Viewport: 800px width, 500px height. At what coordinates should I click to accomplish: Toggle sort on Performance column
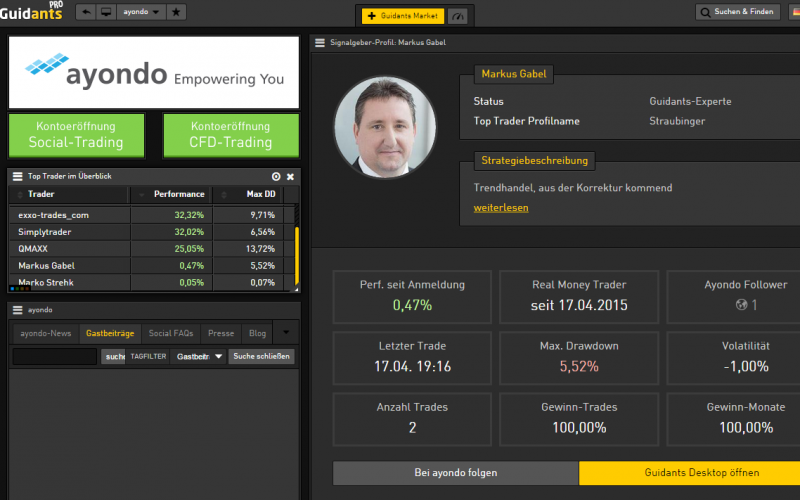tap(179, 194)
